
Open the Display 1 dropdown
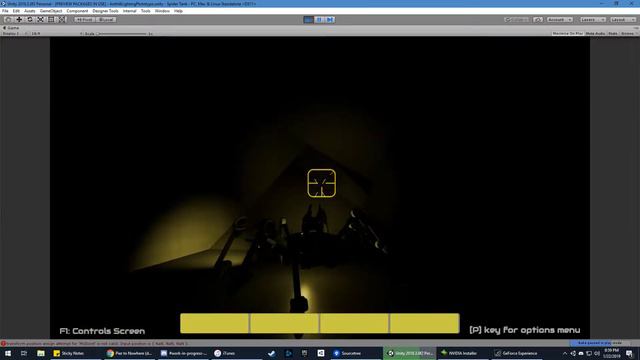pyautogui.click(x=14, y=33)
